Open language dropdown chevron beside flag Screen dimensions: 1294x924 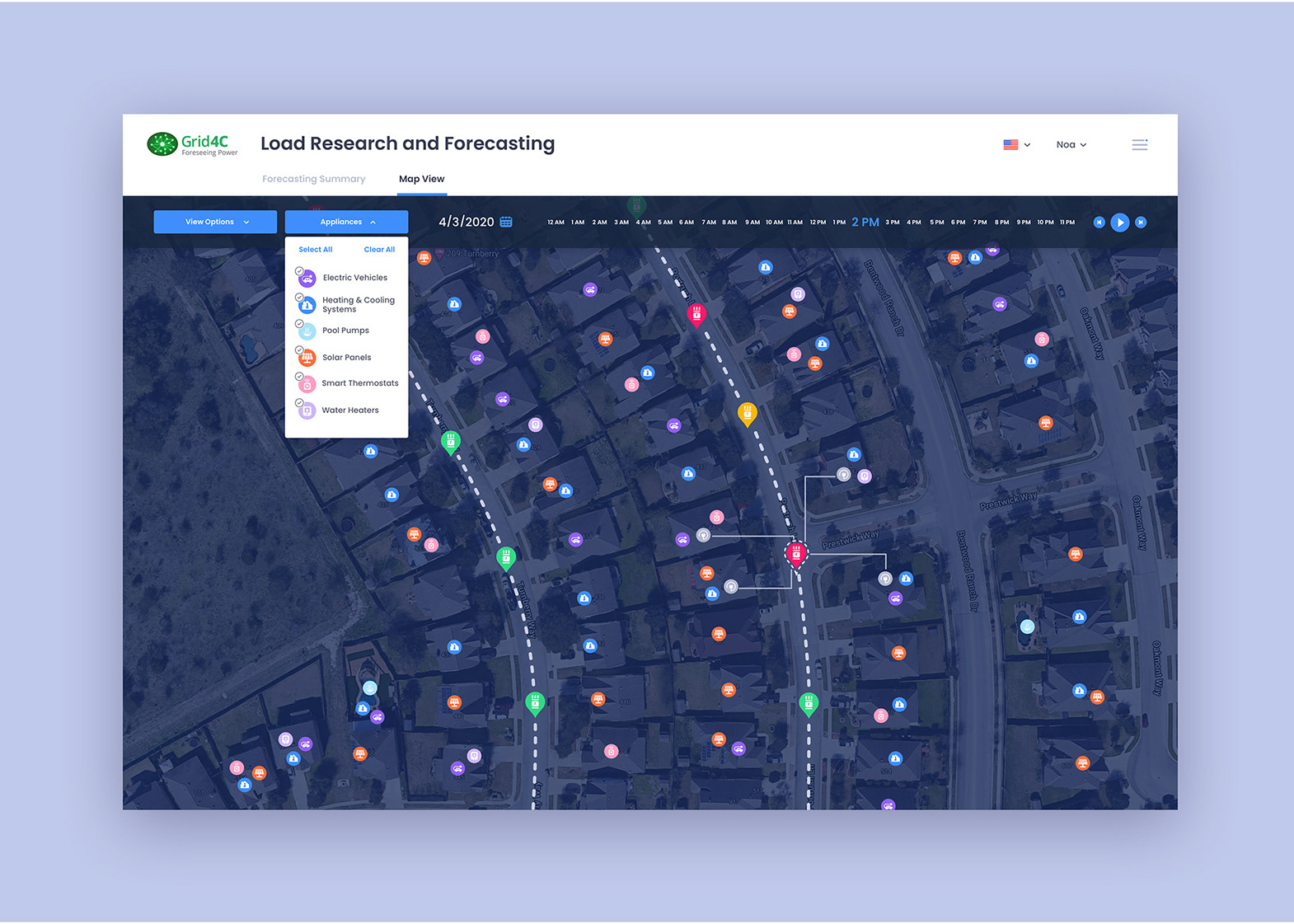(x=1027, y=145)
